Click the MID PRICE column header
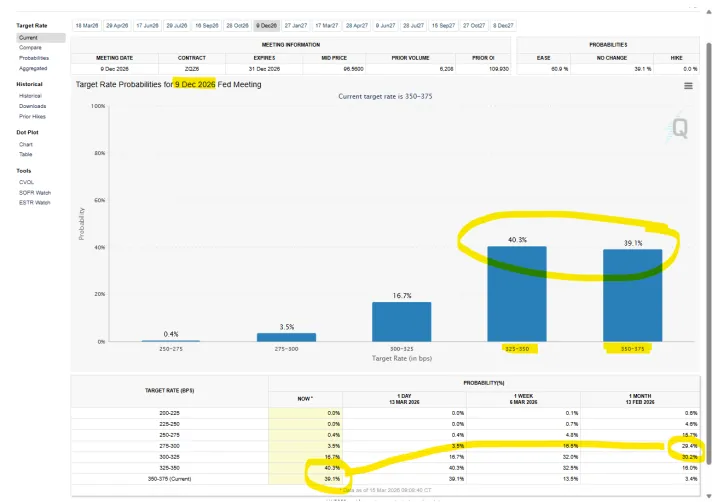Viewport: 713px width, 502px height. (334, 58)
